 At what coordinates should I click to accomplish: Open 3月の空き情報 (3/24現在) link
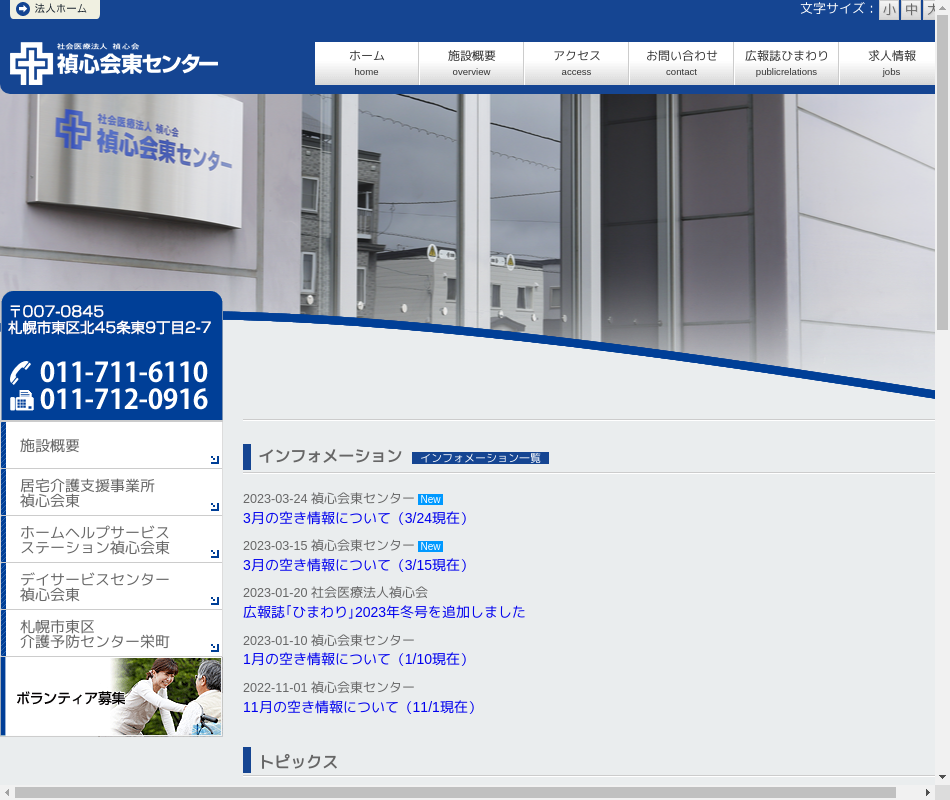[x=357, y=518]
